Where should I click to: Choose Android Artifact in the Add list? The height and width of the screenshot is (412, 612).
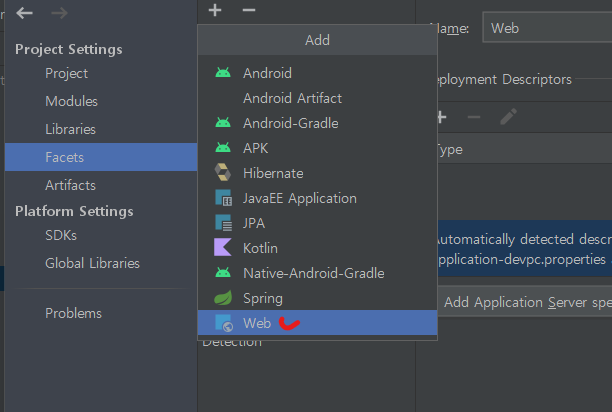[x=317, y=98]
